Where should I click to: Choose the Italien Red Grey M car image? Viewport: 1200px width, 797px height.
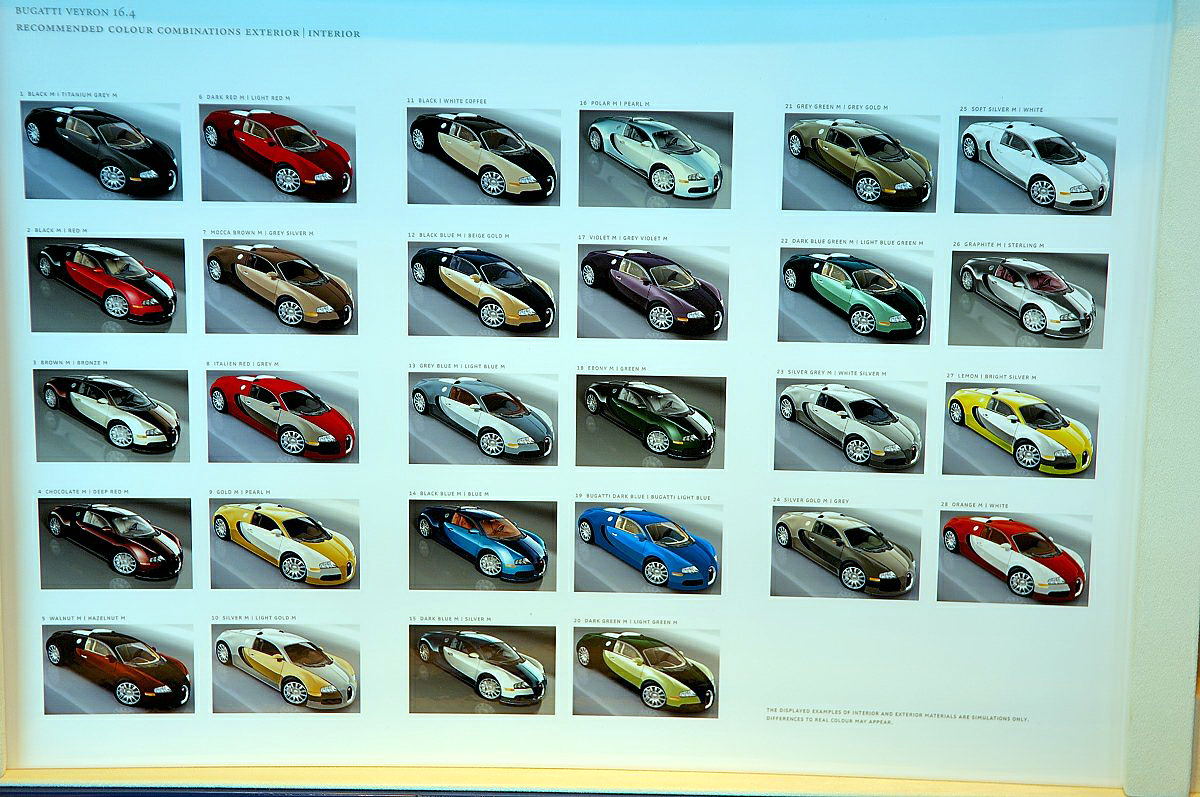coord(282,416)
